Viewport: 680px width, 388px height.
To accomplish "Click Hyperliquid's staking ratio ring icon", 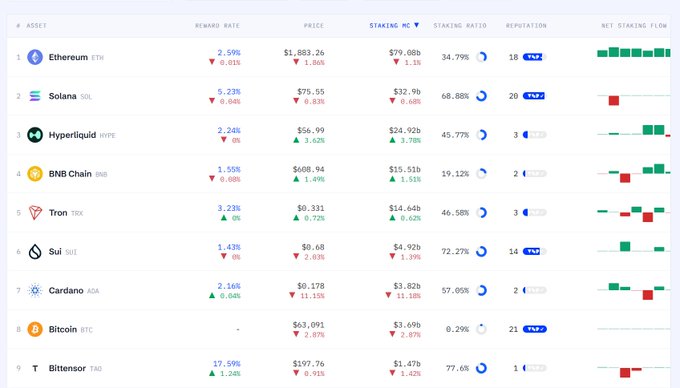I will click(481, 135).
